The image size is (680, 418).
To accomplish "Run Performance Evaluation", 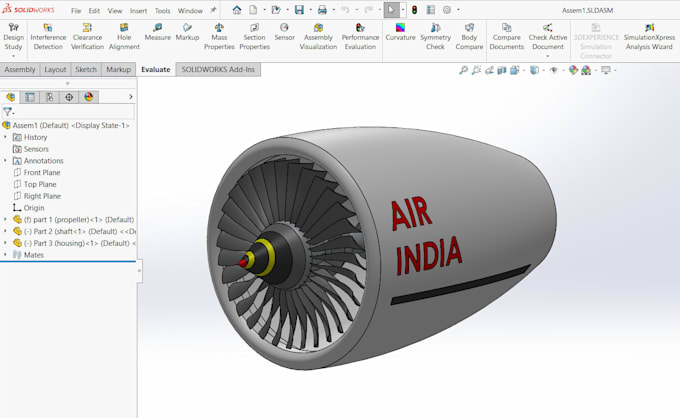I will pyautogui.click(x=360, y=37).
